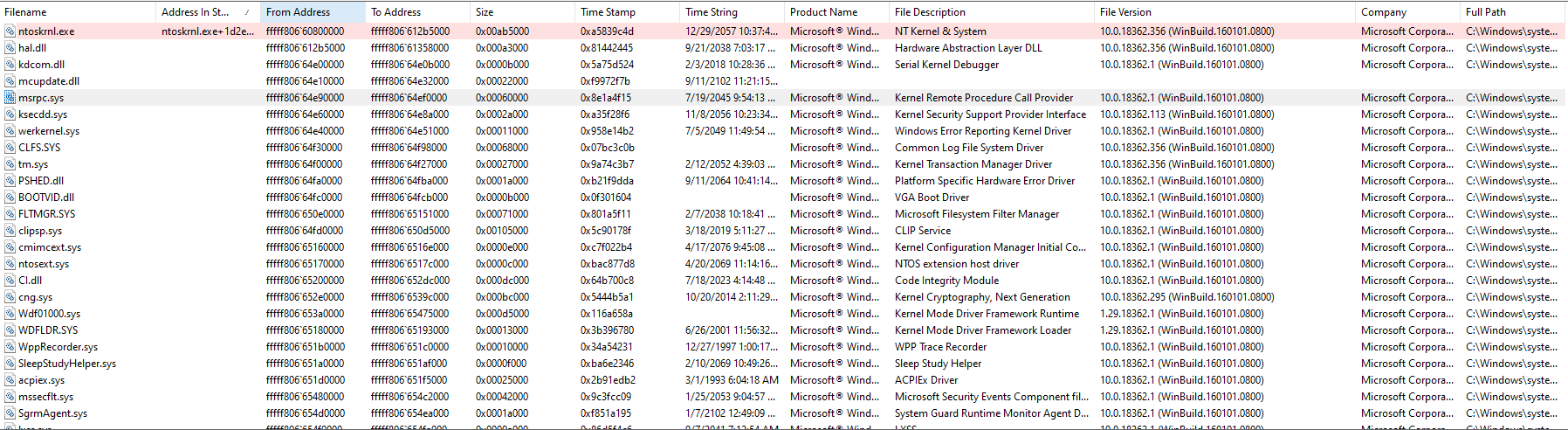The height and width of the screenshot is (430, 1568).
Task: Click the ksecdd.sys file icon
Action: [x=10, y=114]
